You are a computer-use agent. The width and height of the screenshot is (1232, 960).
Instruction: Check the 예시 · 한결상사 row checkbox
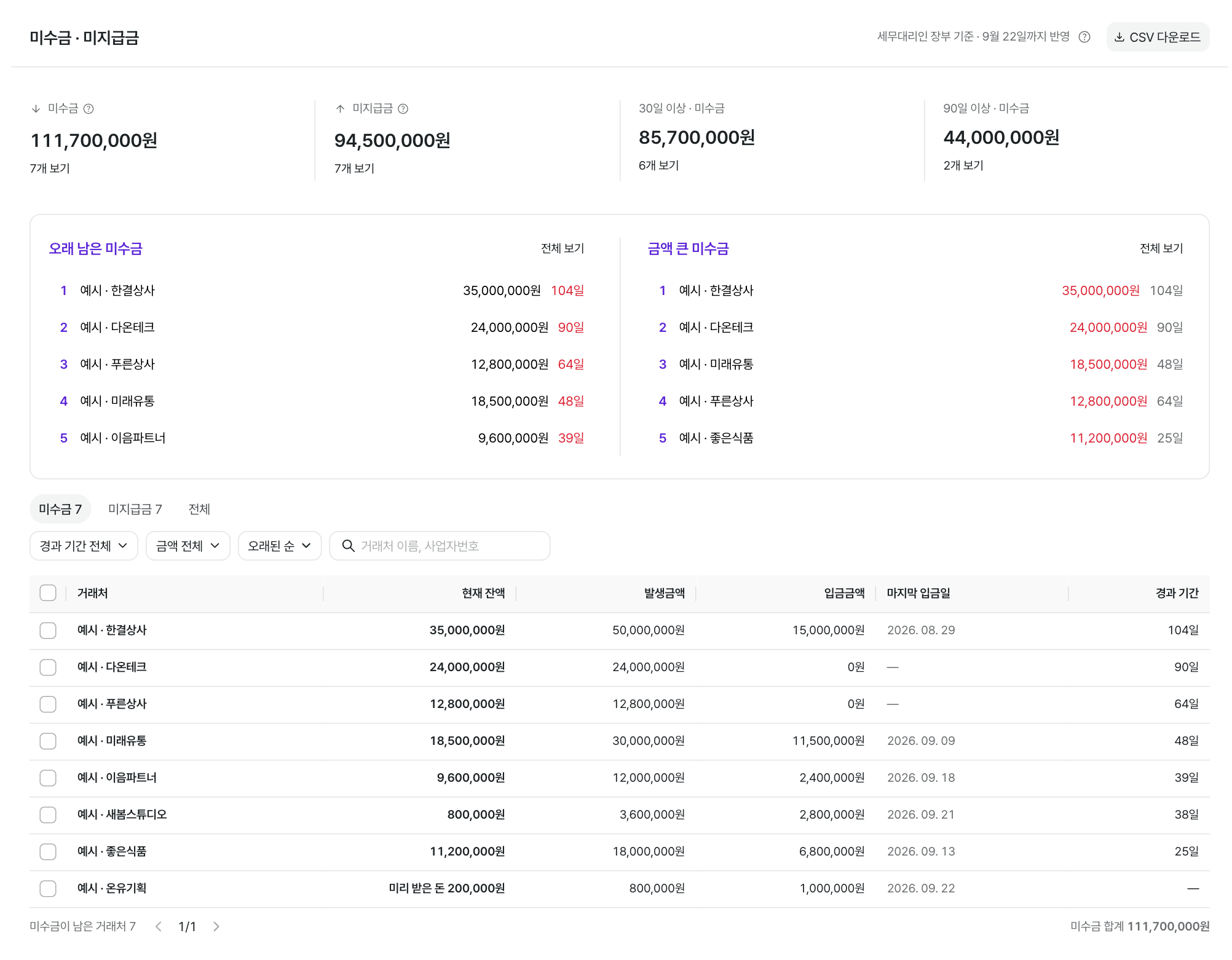point(48,631)
